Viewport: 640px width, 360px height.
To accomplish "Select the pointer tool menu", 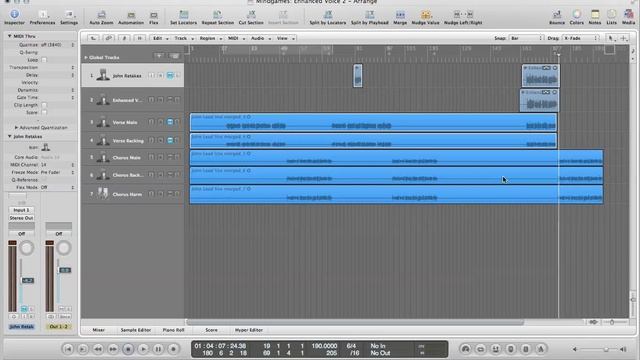I will coord(611,38).
